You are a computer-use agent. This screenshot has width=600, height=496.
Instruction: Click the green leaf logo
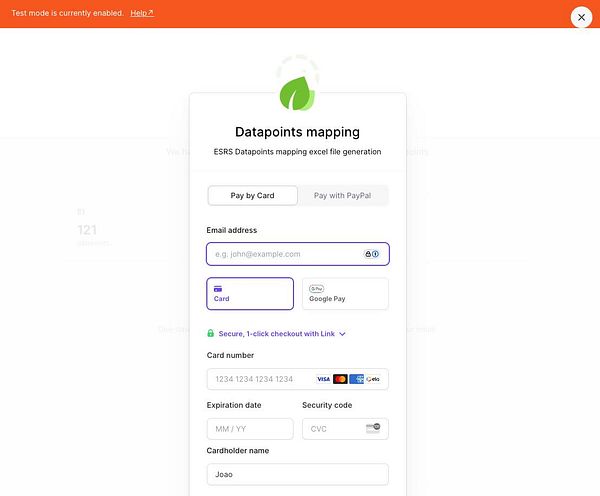(x=297, y=93)
